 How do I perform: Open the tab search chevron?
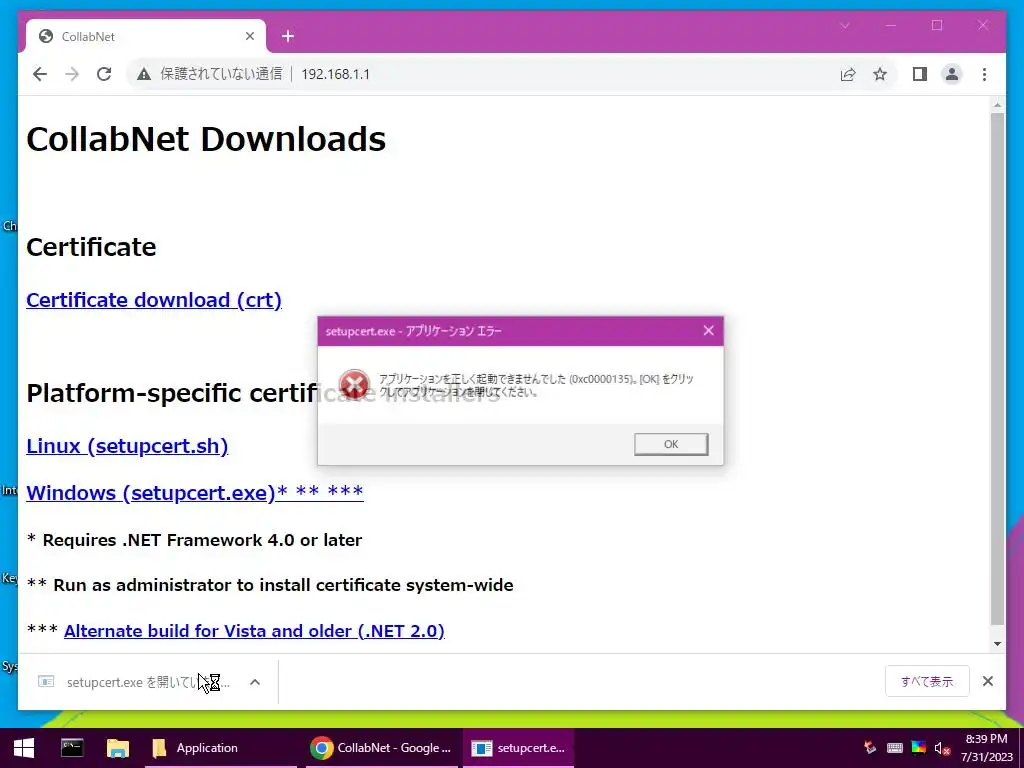pyautogui.click(x=844, y=25)
